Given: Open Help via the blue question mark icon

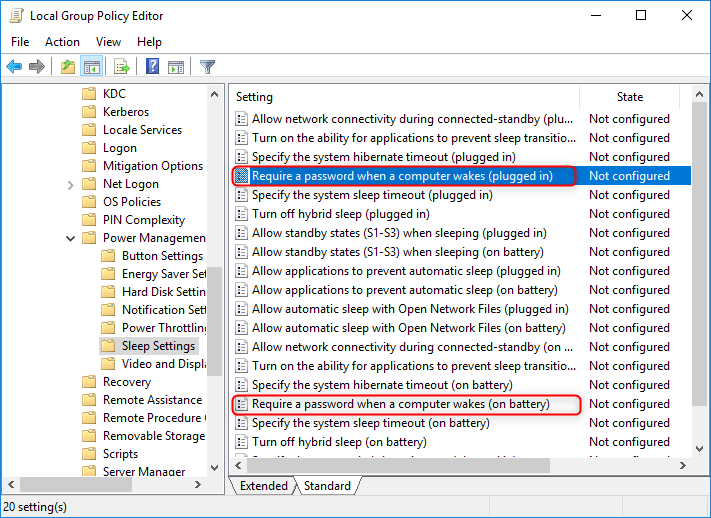Looking at the screenshot, I should (x=153, y=67).
